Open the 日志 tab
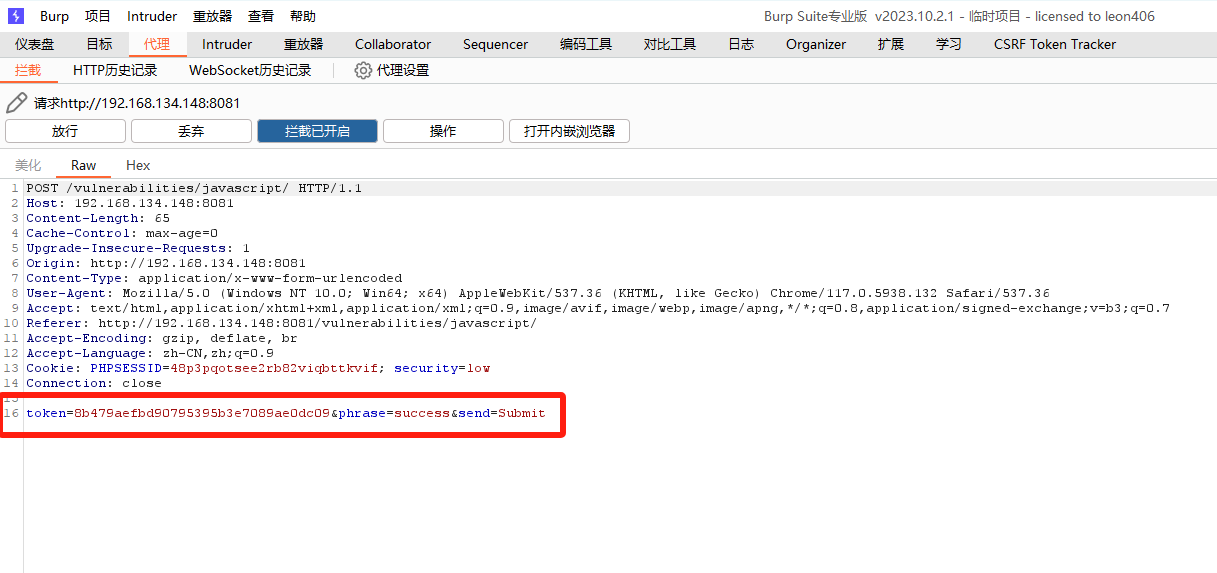1217x573 pixels. [x=741, y=44]
